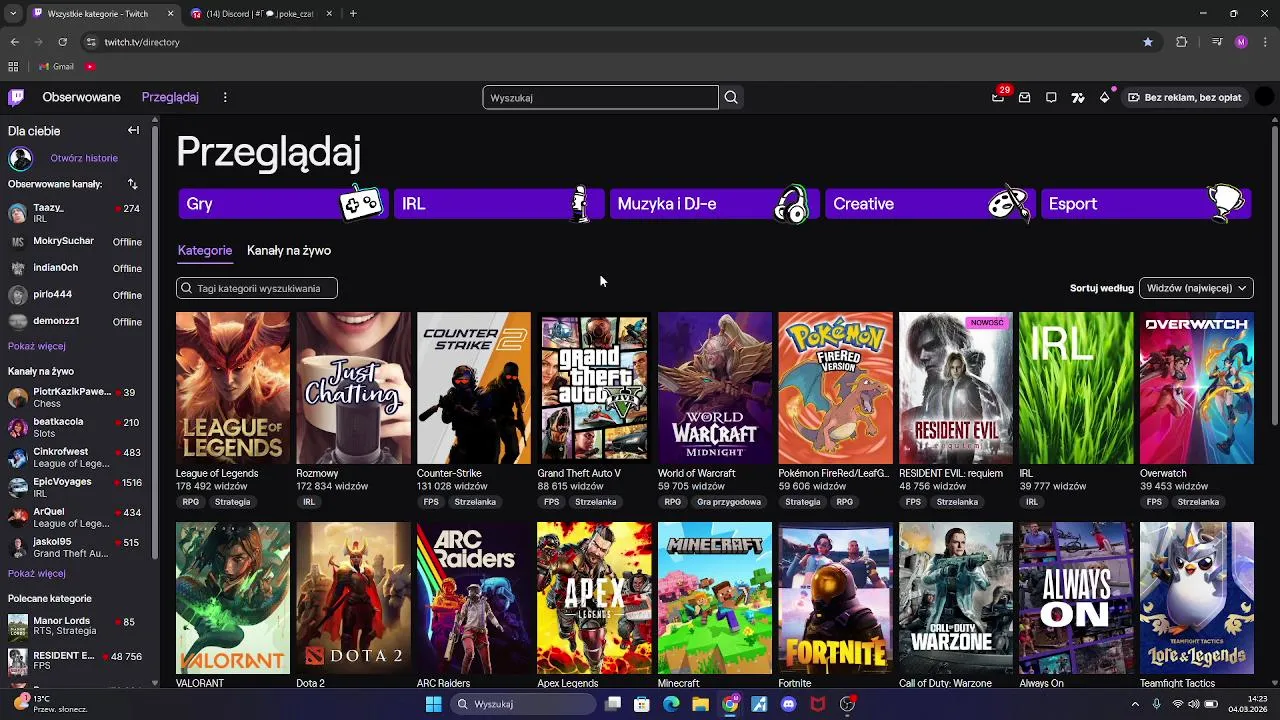Expand Pokaż więcej under followed channels
The image size is (1280, 720).
tap(37, 346)
